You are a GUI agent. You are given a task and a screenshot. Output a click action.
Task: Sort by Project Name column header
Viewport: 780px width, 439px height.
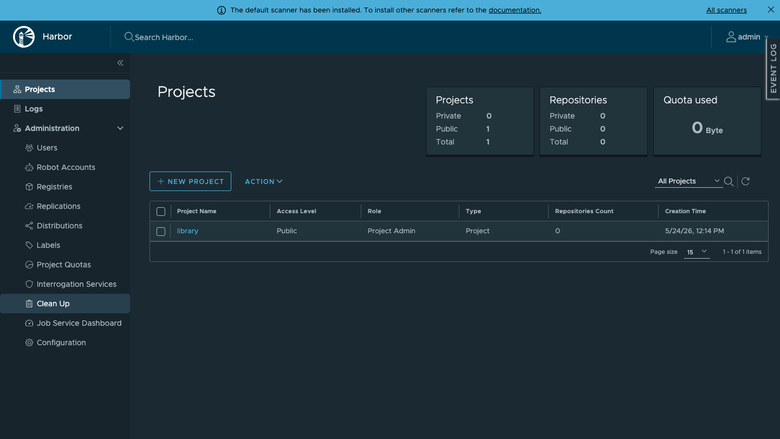tap(196, 211)
